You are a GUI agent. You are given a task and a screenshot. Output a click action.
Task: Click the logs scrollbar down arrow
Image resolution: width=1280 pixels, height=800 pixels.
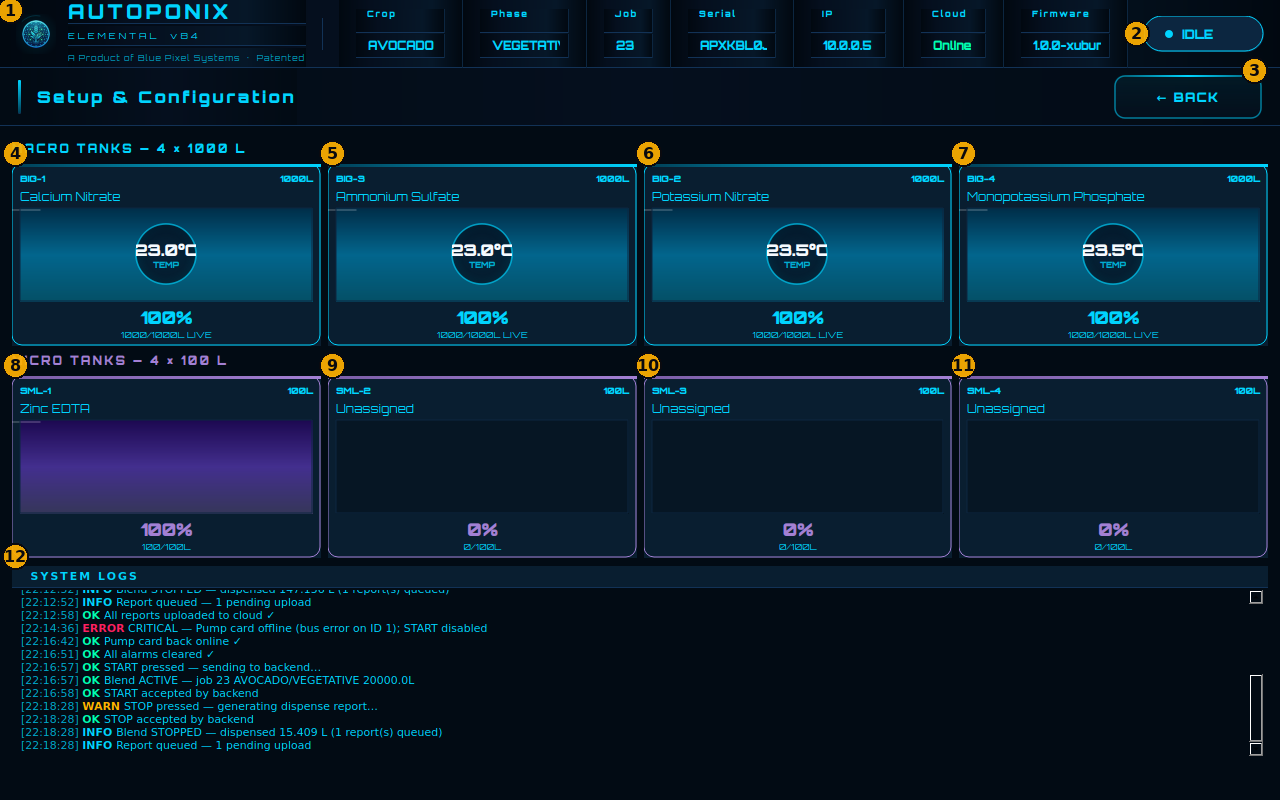coord(1256,749)
